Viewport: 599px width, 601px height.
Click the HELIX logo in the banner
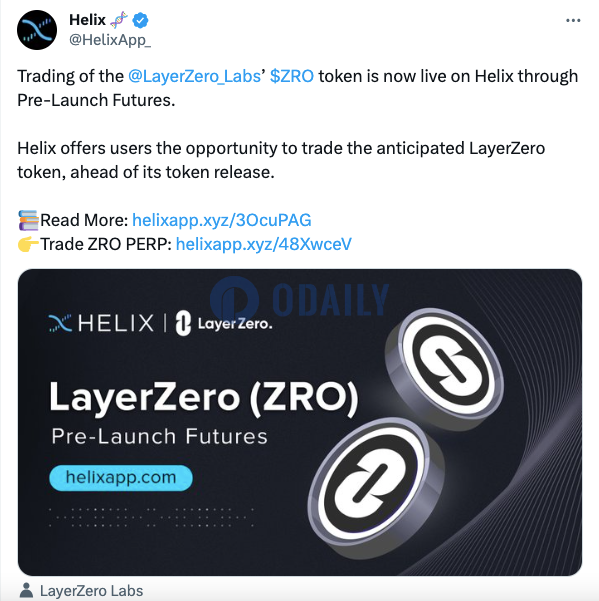(101, 323)
